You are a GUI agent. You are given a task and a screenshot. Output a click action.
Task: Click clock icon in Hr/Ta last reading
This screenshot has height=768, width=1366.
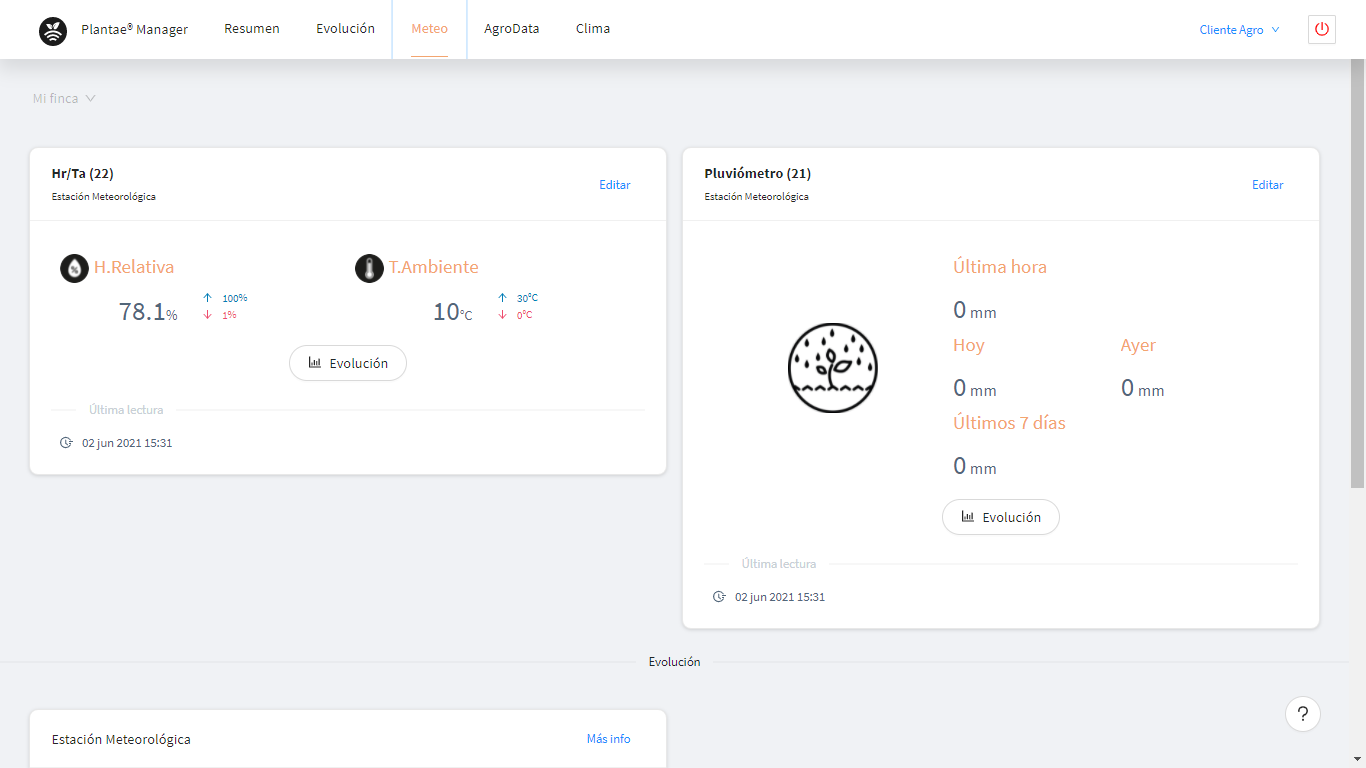click(x=66, y=443)
